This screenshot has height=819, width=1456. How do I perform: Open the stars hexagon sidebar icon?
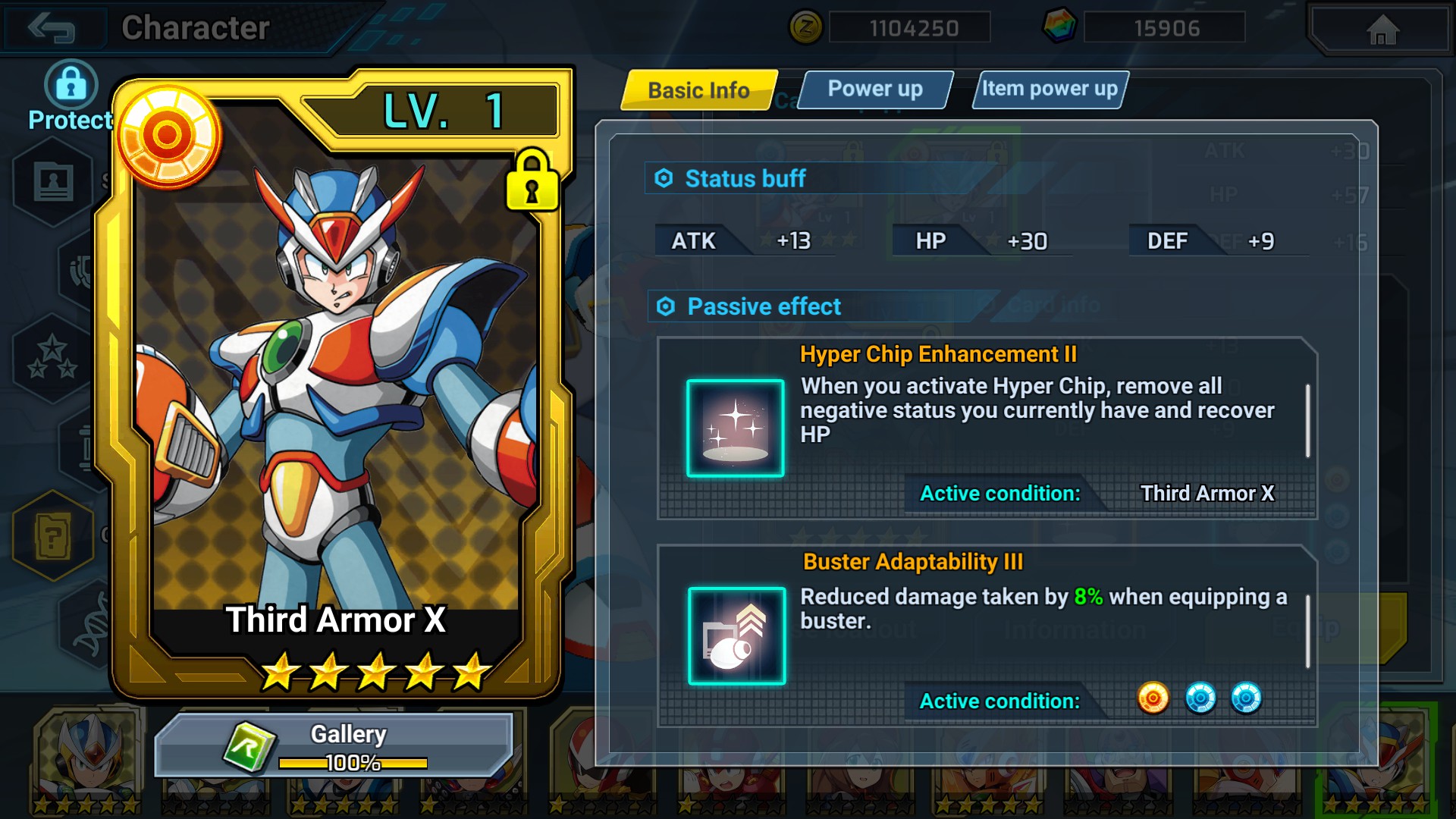coord(52,356)
